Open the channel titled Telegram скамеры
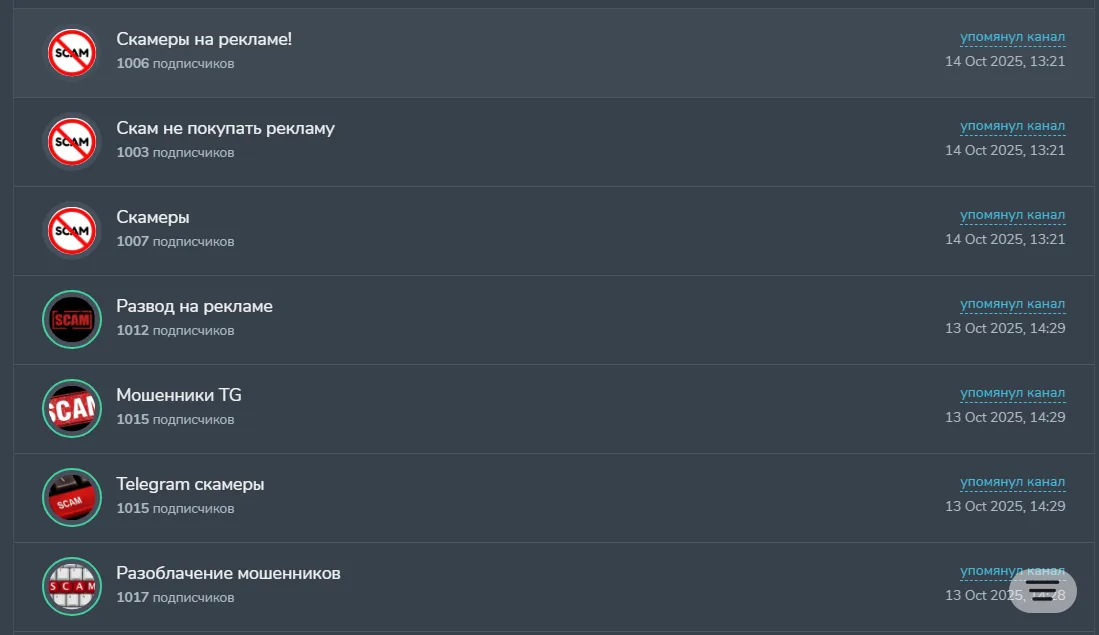Image resolution: width=1099 pixels, height=635 pixels. click(x=190, y=484)
